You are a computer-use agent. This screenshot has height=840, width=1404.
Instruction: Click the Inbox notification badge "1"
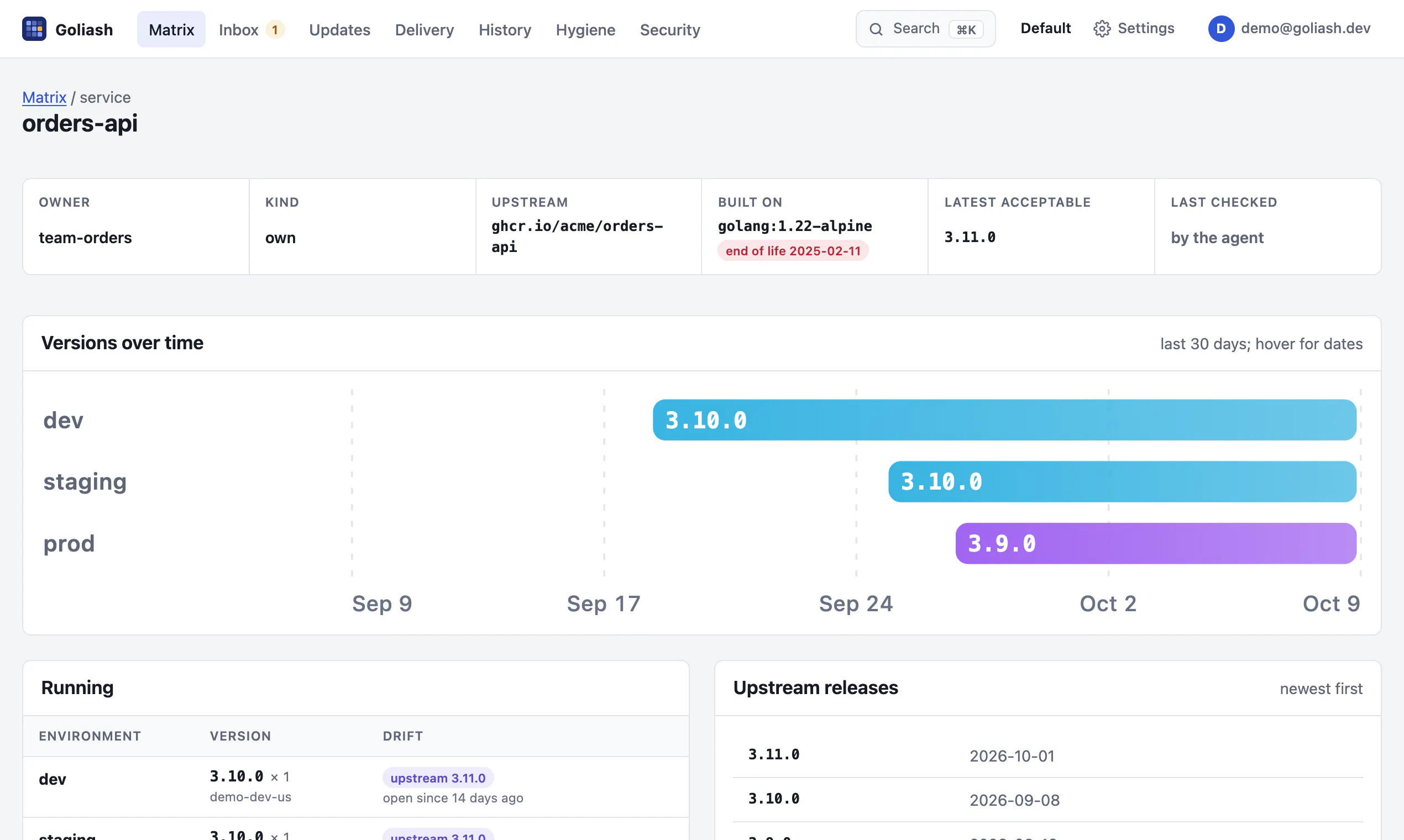pyautogui.click(x=275, y=29)
